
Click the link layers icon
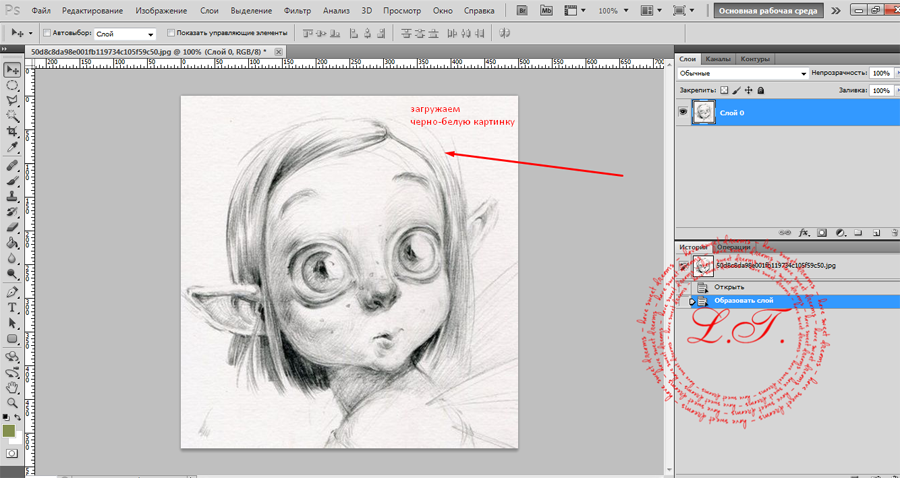click(785, 233)
